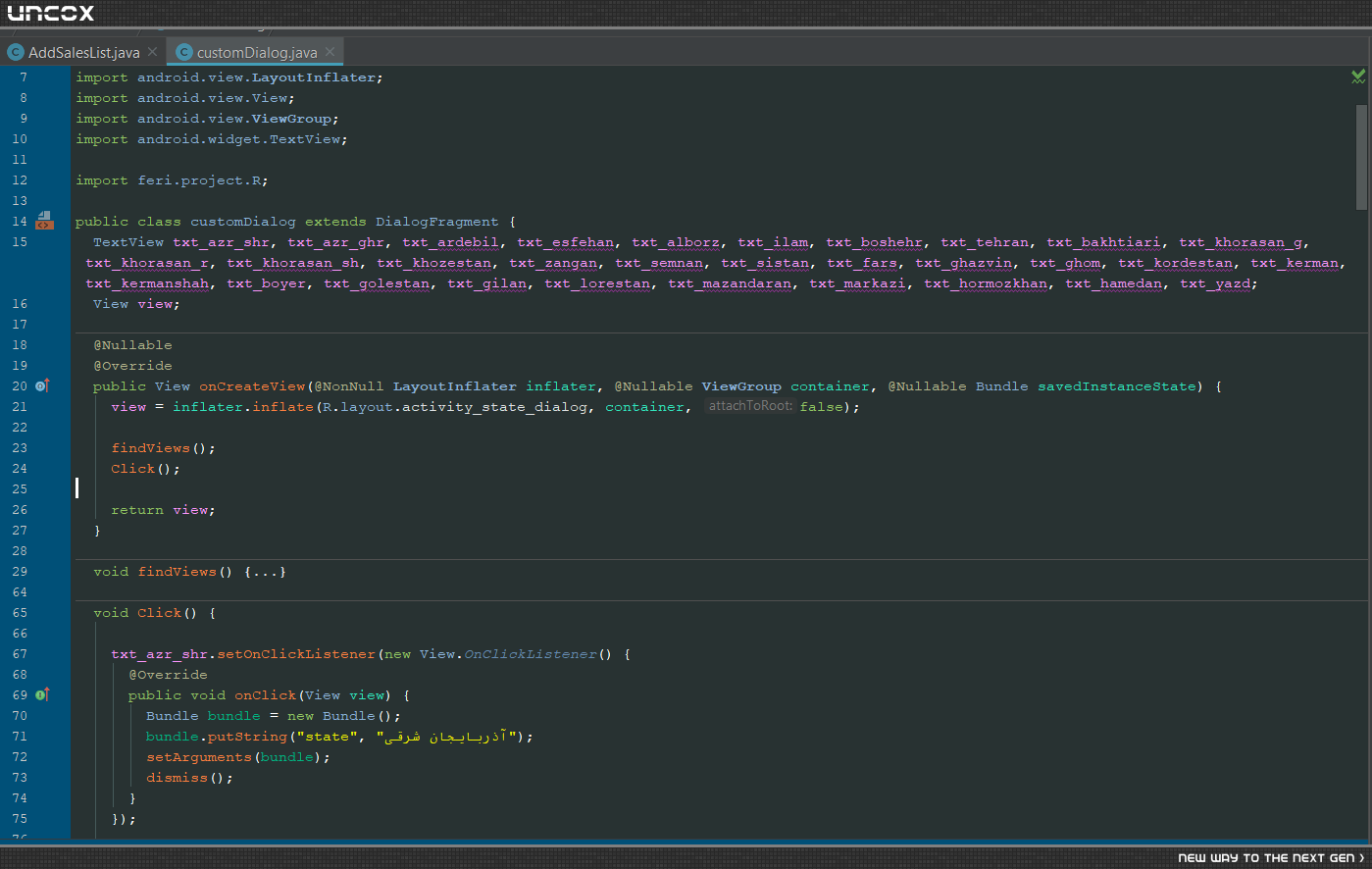The width and height of the screenshot is (1372, 869).
Task: Click the attachToRoot: parameter hint
Action: pyautogui.click(x=750, y=406)
